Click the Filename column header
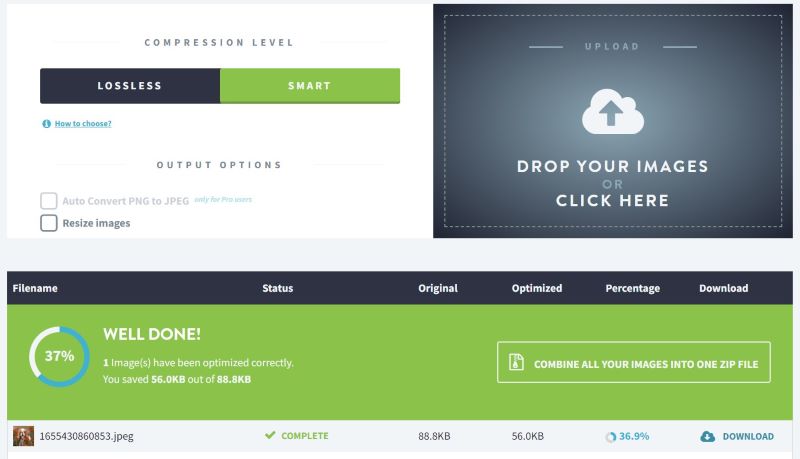The height and width of the screenshot is (459, 800). (x=35, y=288)
